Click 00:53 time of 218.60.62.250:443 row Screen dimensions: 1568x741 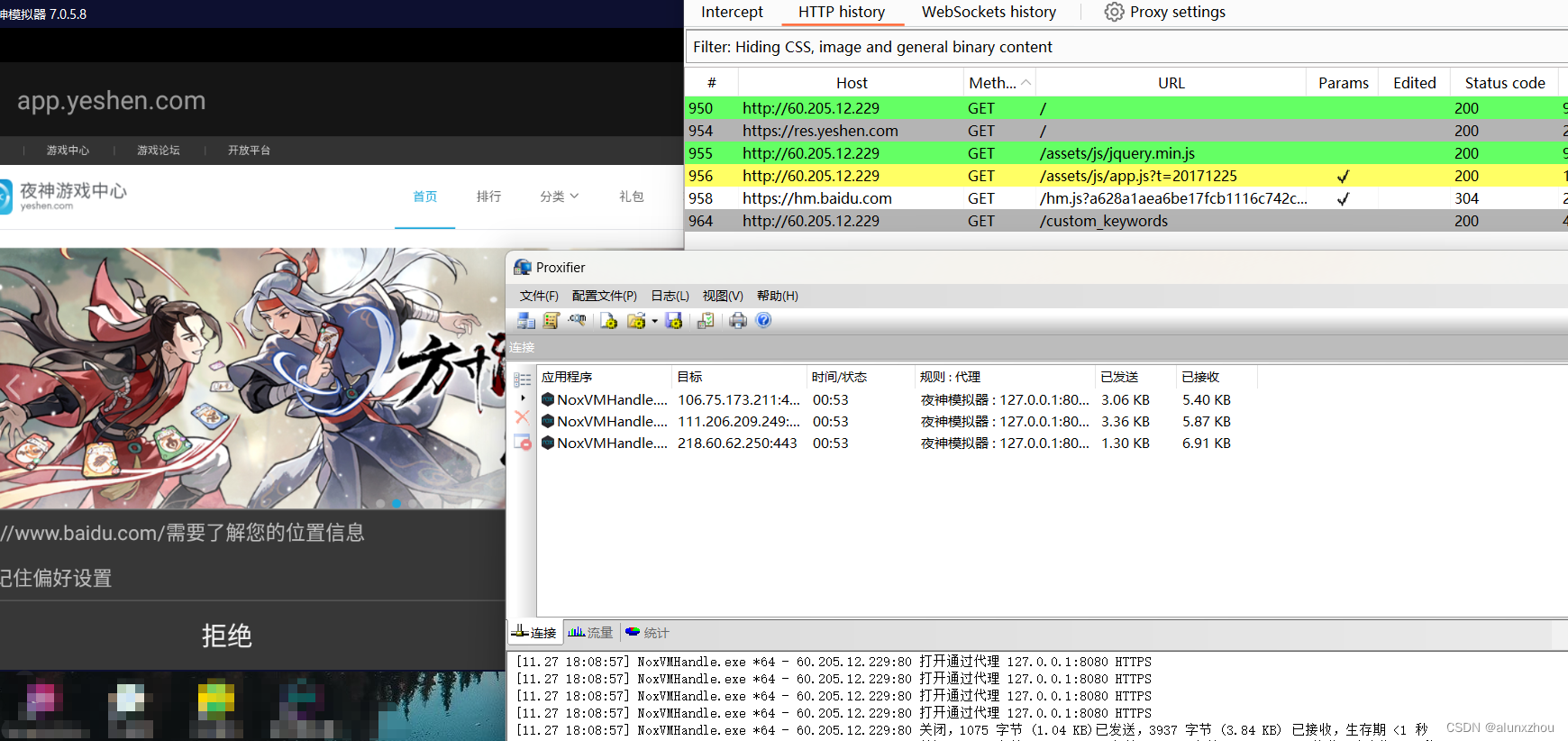click(831, 443)
